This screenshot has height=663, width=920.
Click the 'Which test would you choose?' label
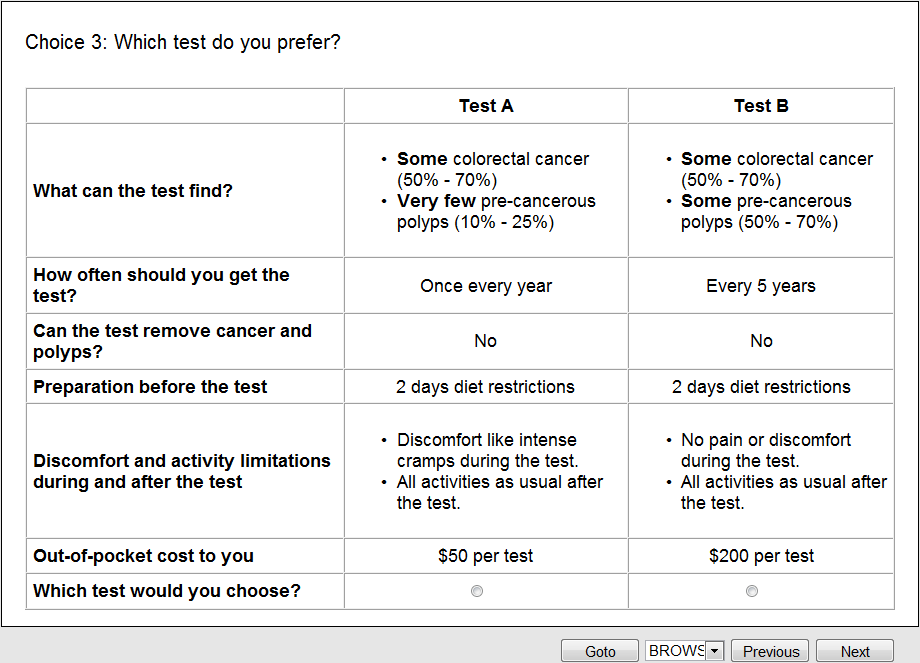coord(167,591)
